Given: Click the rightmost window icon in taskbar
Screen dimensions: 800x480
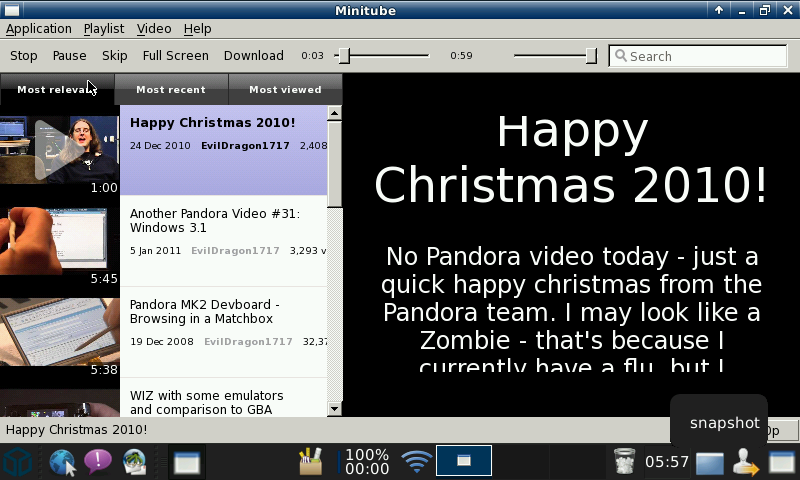Looking at the screenshot, I should (782, 463).
